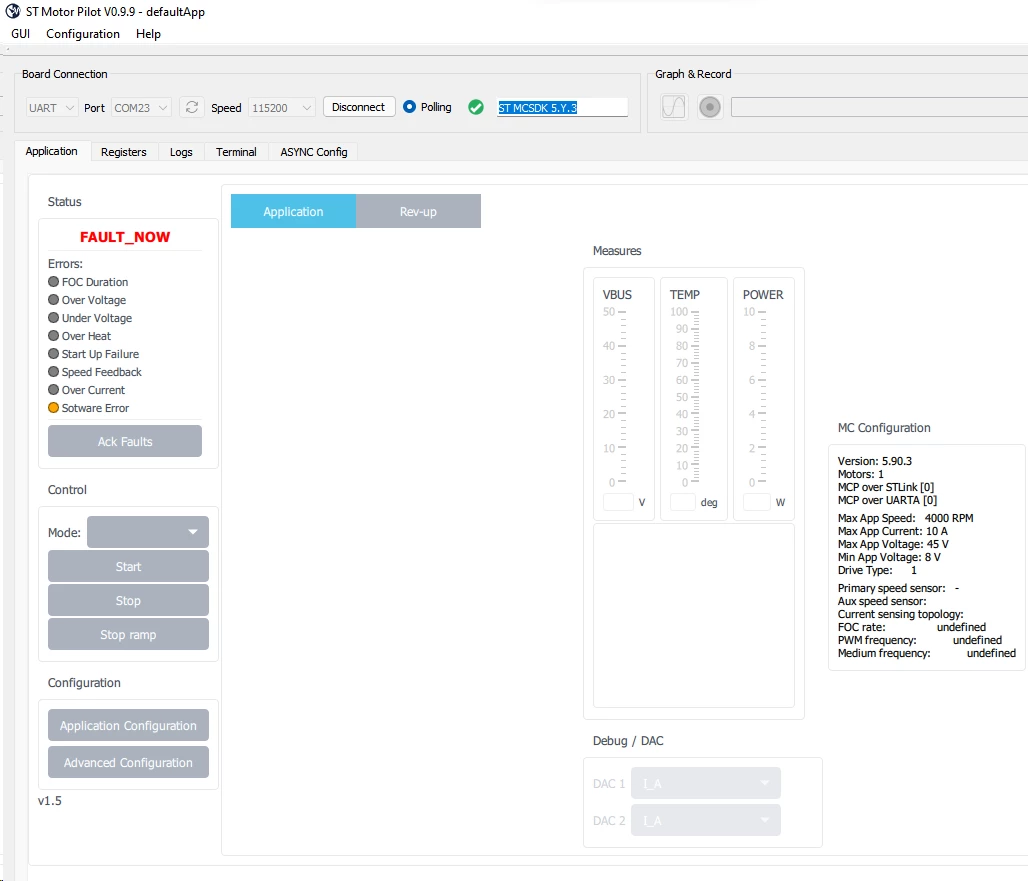Toggle the Polling radio button
The width and height of the screenshot is (1028, 881).
coord(409,106)
